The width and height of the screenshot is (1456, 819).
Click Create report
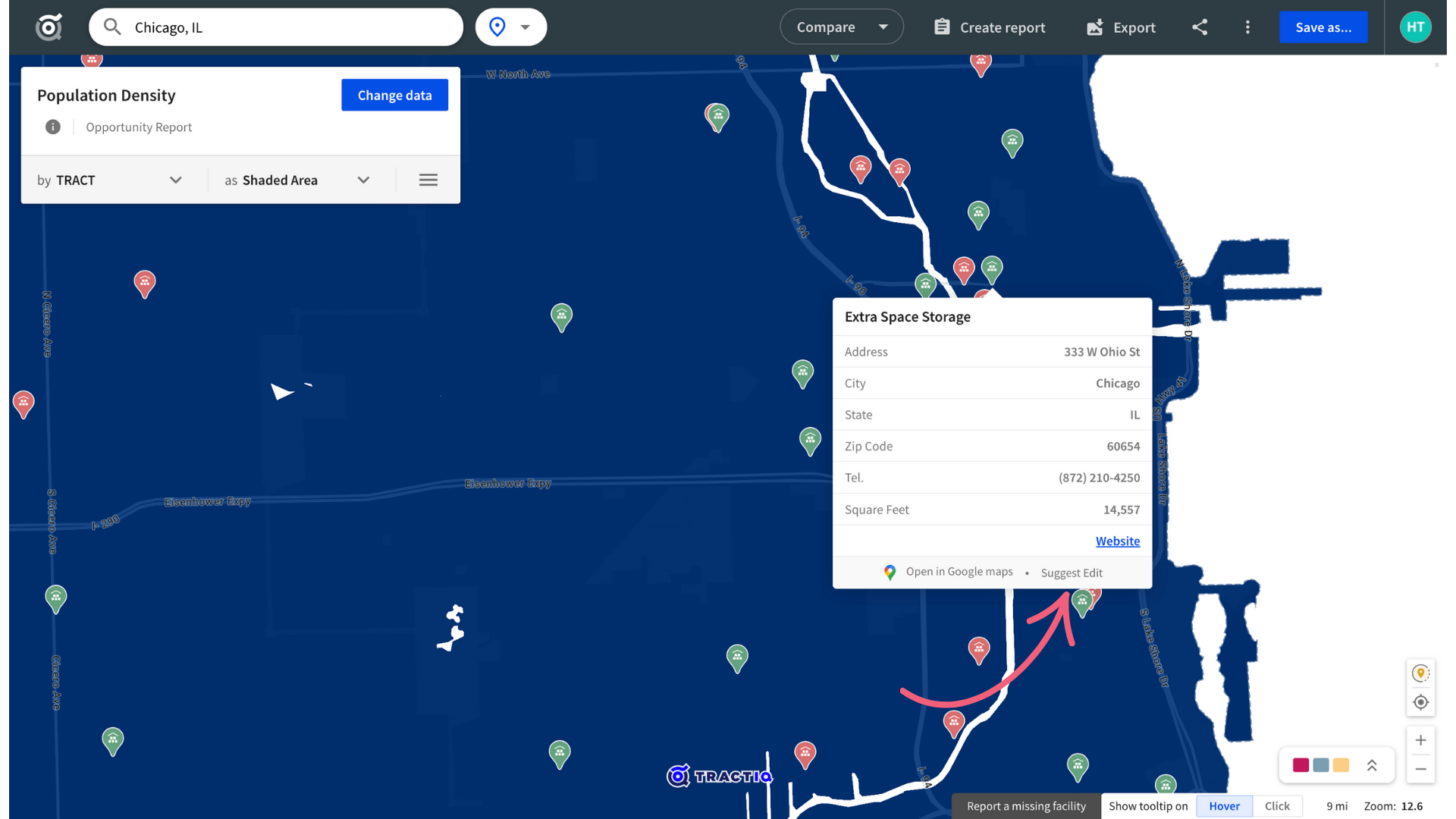[990, 27]
